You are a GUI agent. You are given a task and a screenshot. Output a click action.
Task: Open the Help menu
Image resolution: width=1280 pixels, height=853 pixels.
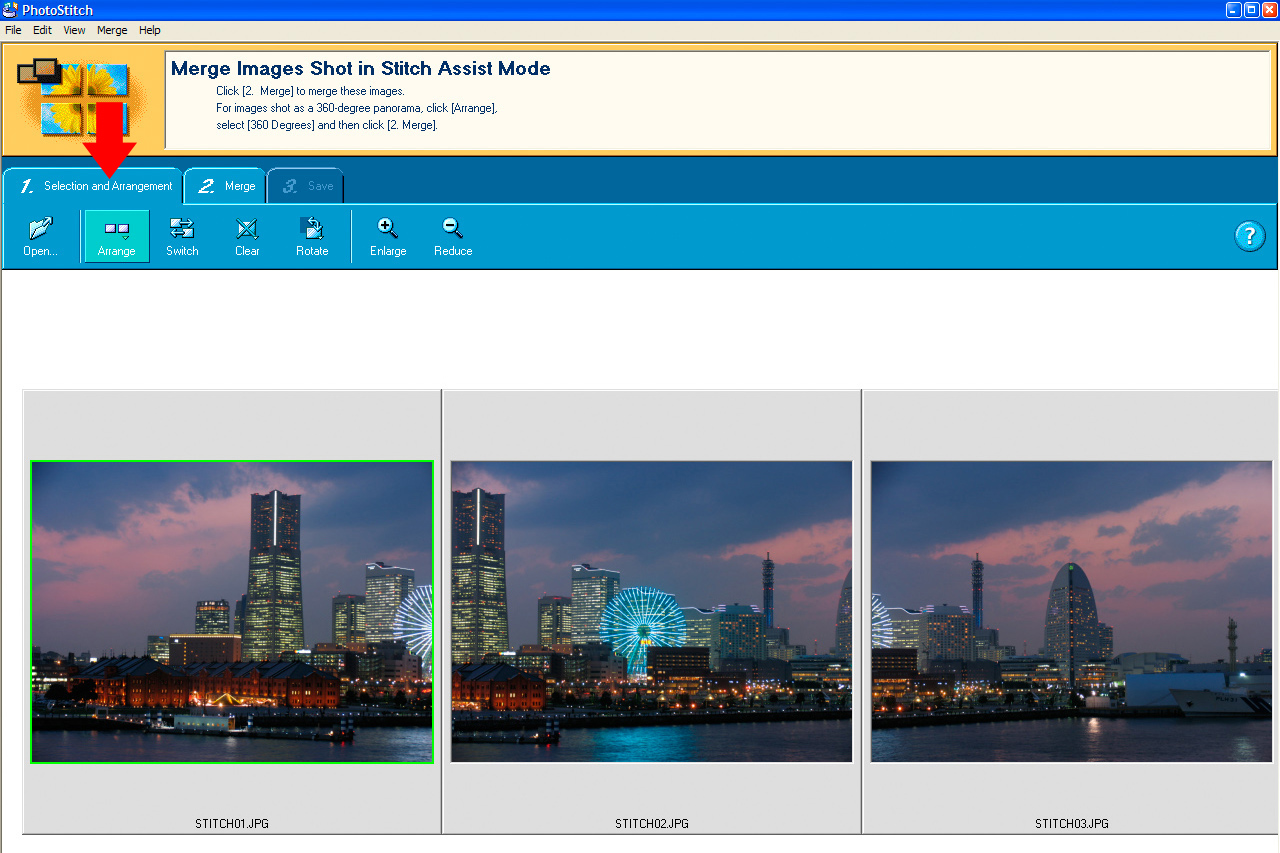tap(150, 30)
